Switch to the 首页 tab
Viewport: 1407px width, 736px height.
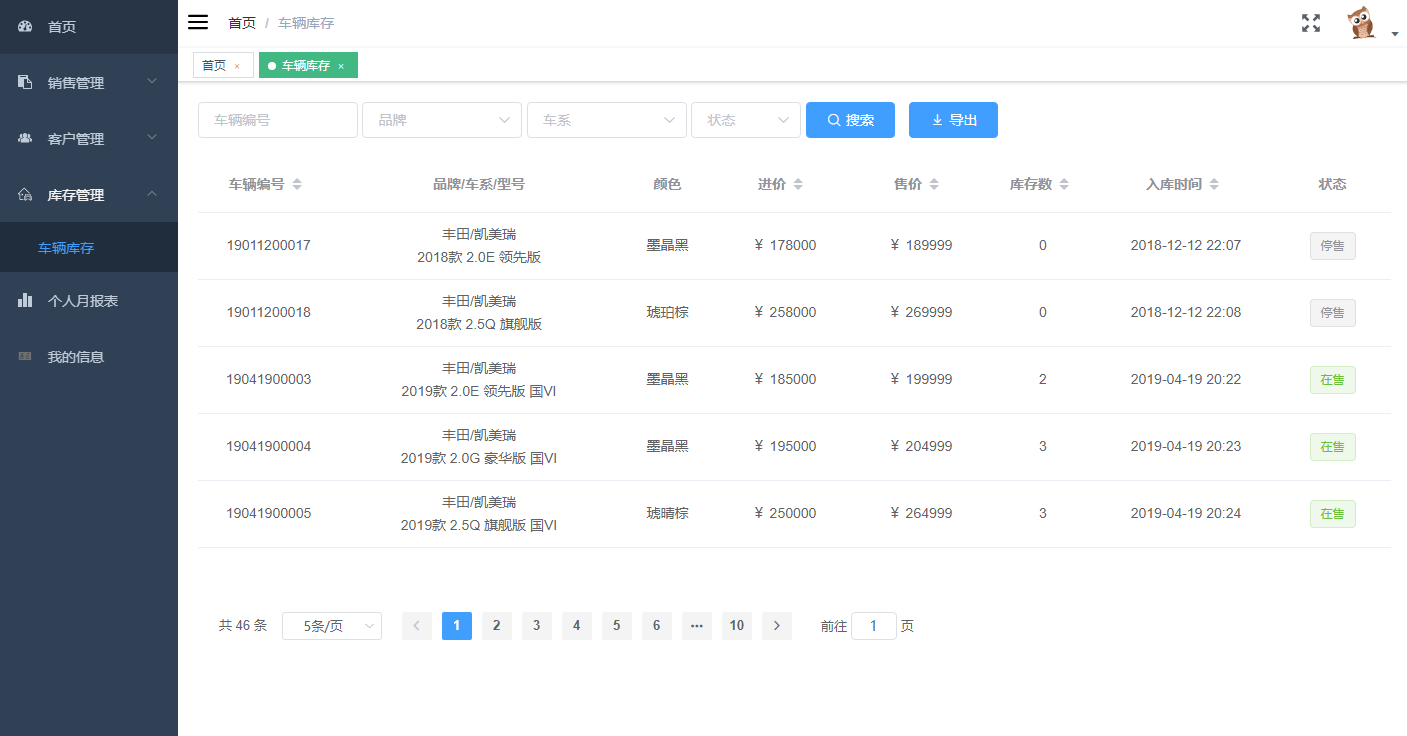pyautogui.click(x=216, y=64)
